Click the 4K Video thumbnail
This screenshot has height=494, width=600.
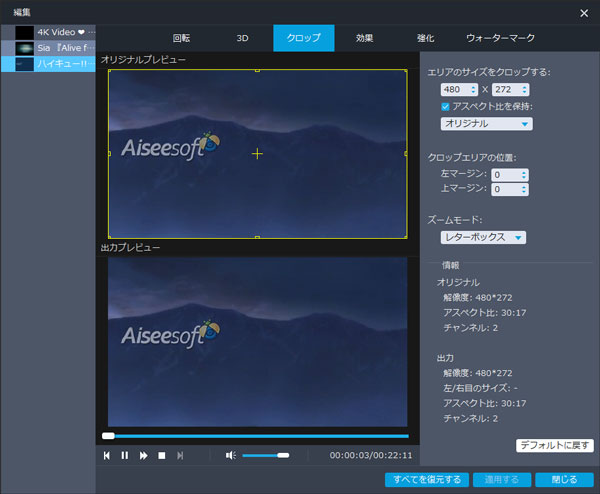point(24,33)
